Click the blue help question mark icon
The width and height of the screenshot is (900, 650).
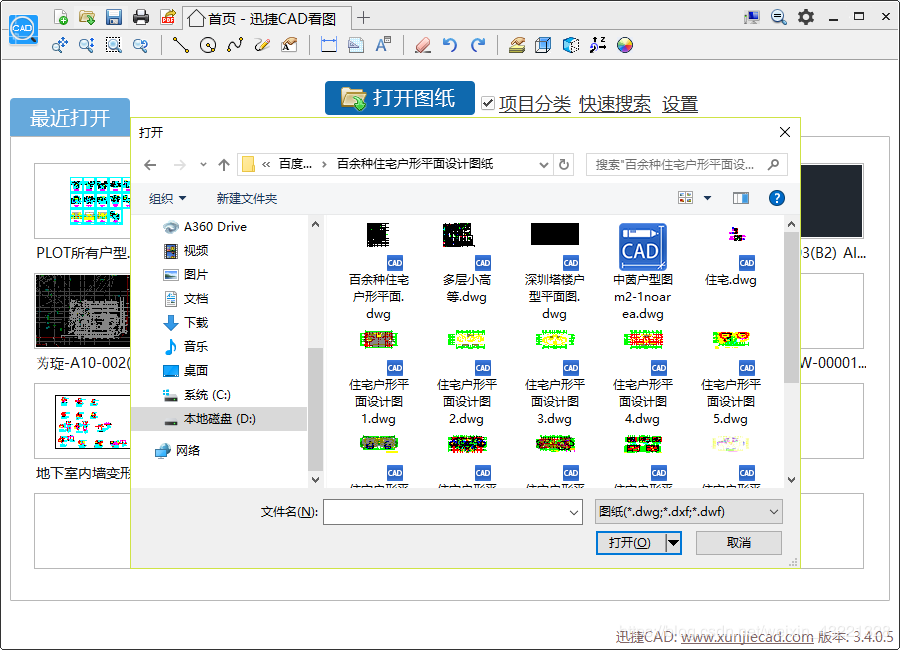tap(777, 198)
